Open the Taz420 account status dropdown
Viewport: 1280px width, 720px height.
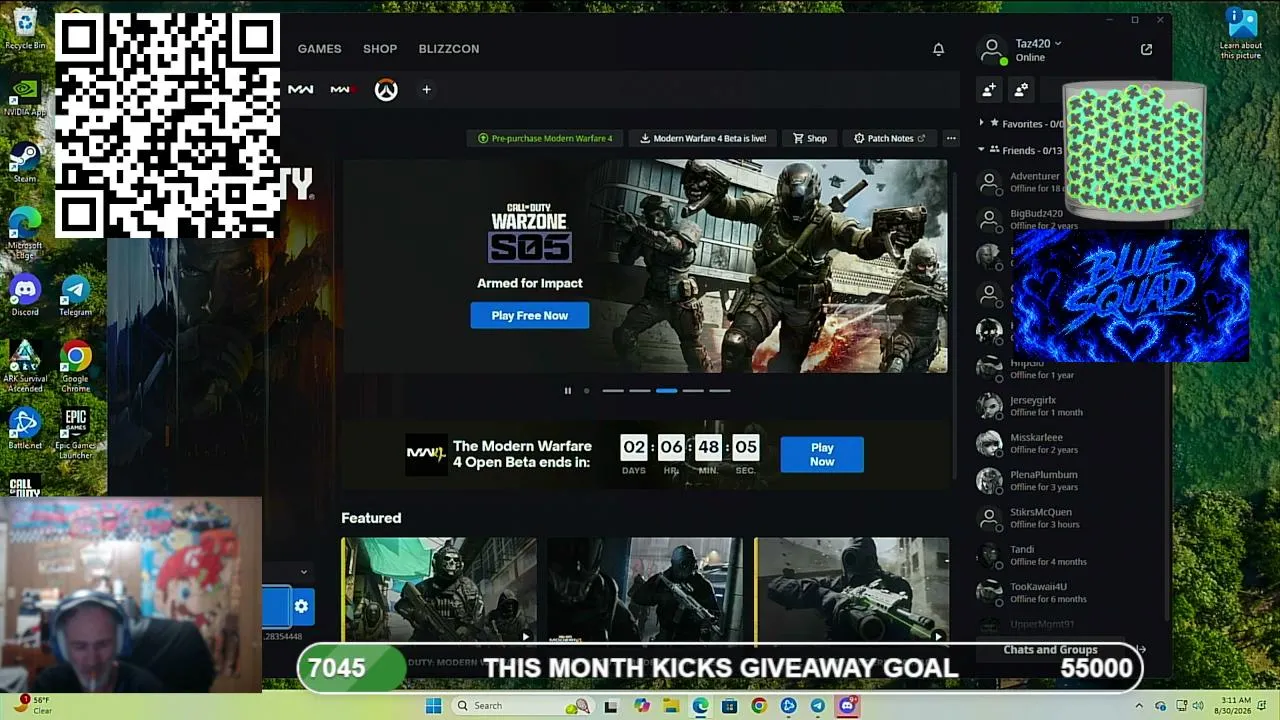[x=1038, y=44]
